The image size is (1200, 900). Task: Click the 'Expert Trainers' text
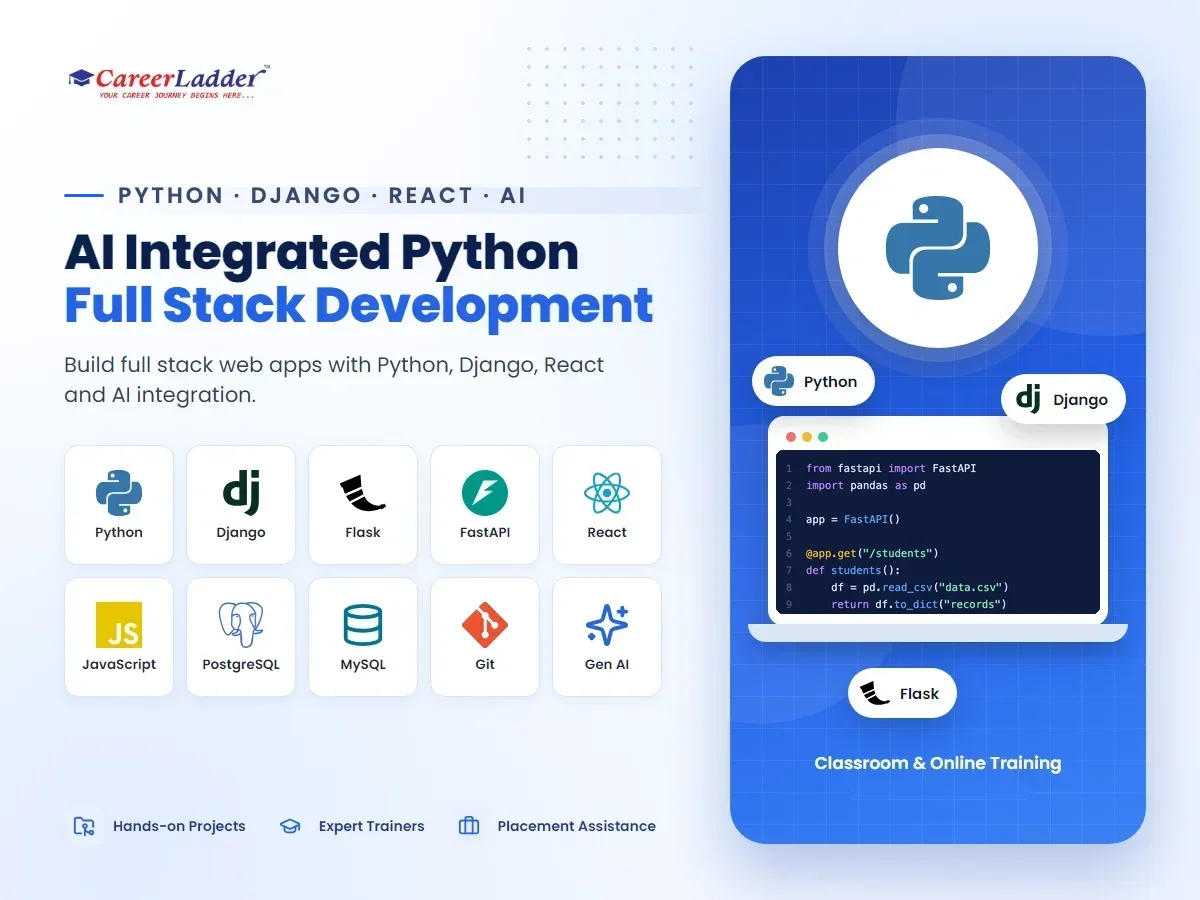click(x=371, y=826)
